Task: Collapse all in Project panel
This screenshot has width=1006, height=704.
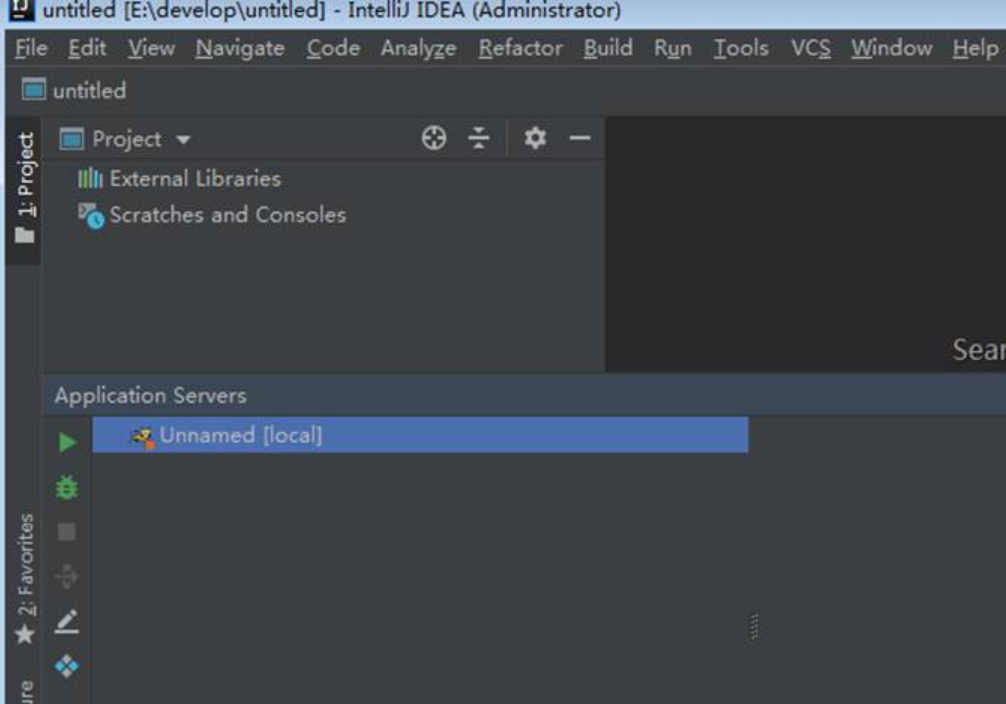Action: click(x=479, y=138)
